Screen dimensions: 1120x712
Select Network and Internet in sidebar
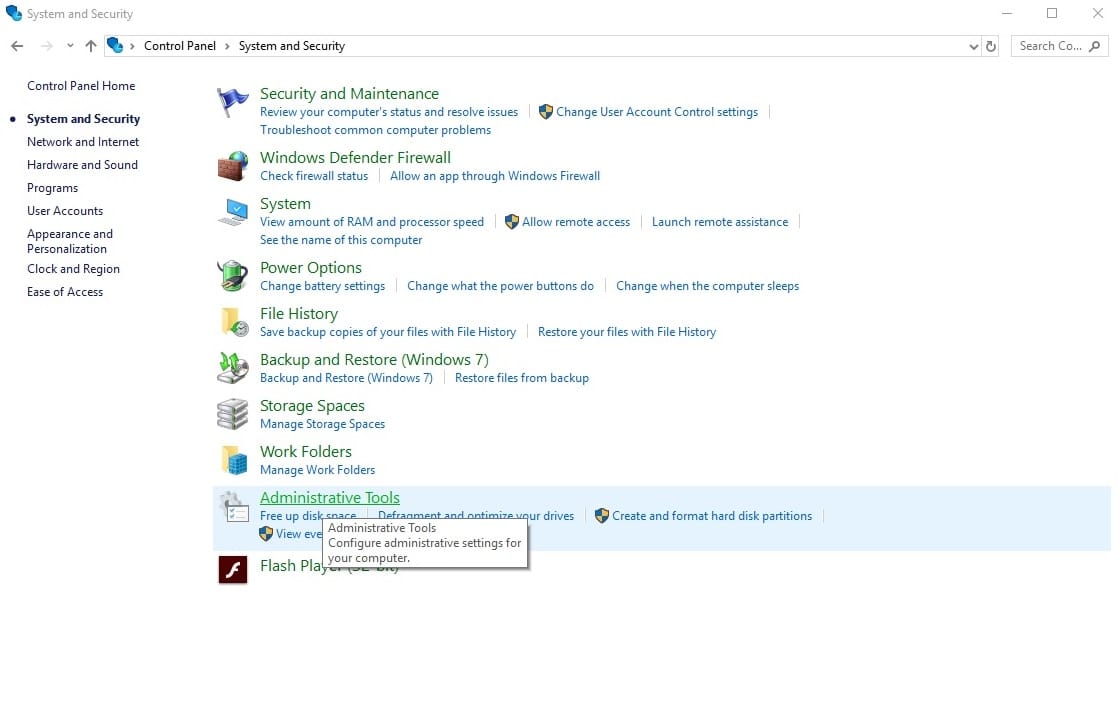click(83, 142)
